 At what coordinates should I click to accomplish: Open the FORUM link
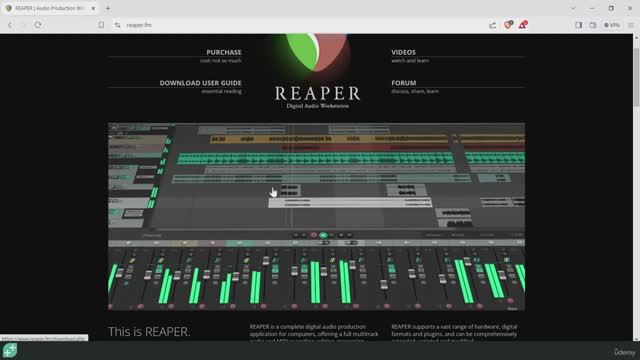click(404, 83)
